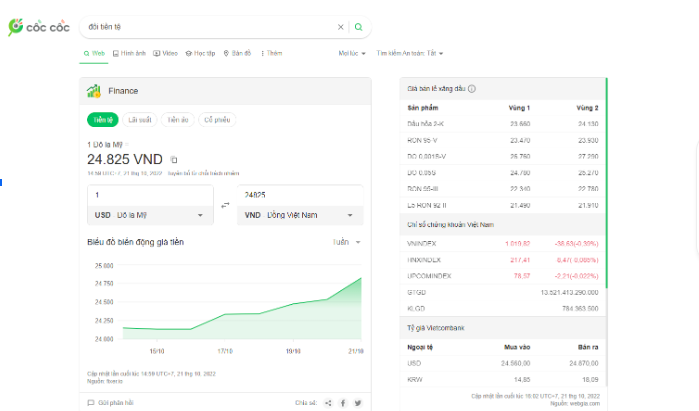Switch to the Lãi suất pill
The width and height of the screenshot is (699, 411).
tap(140, 120)
